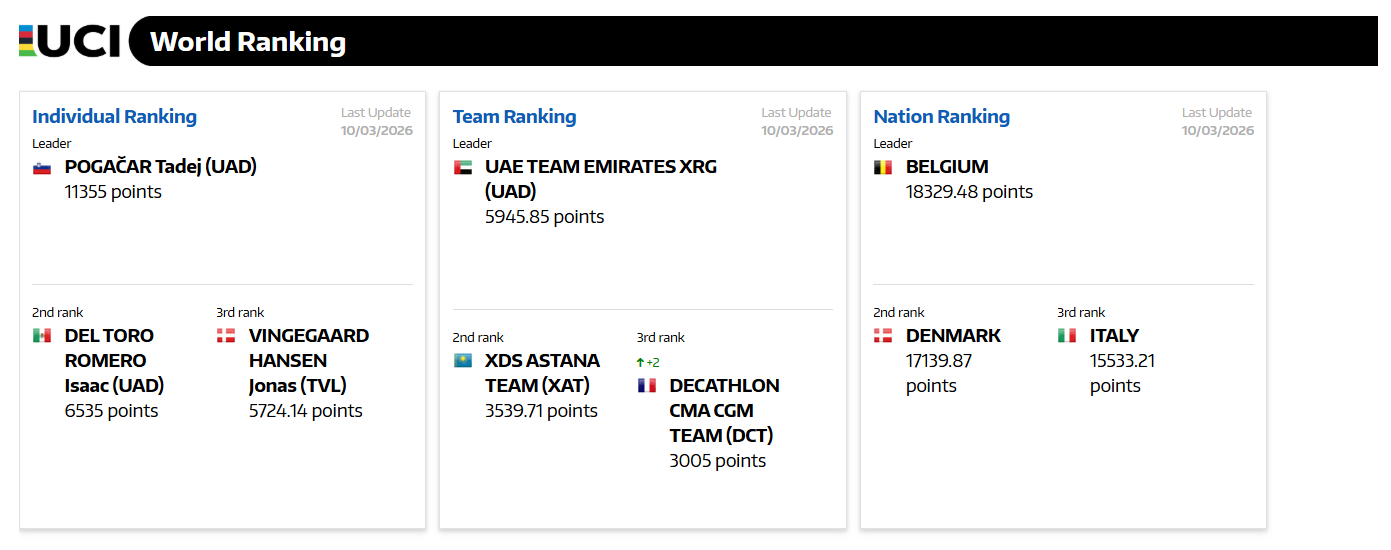Viewport: 1391px width, 550px height.
Task: Select VINGEGAARD HANSEN Jonas (TVL)
Action: click(x=308, y=360)
